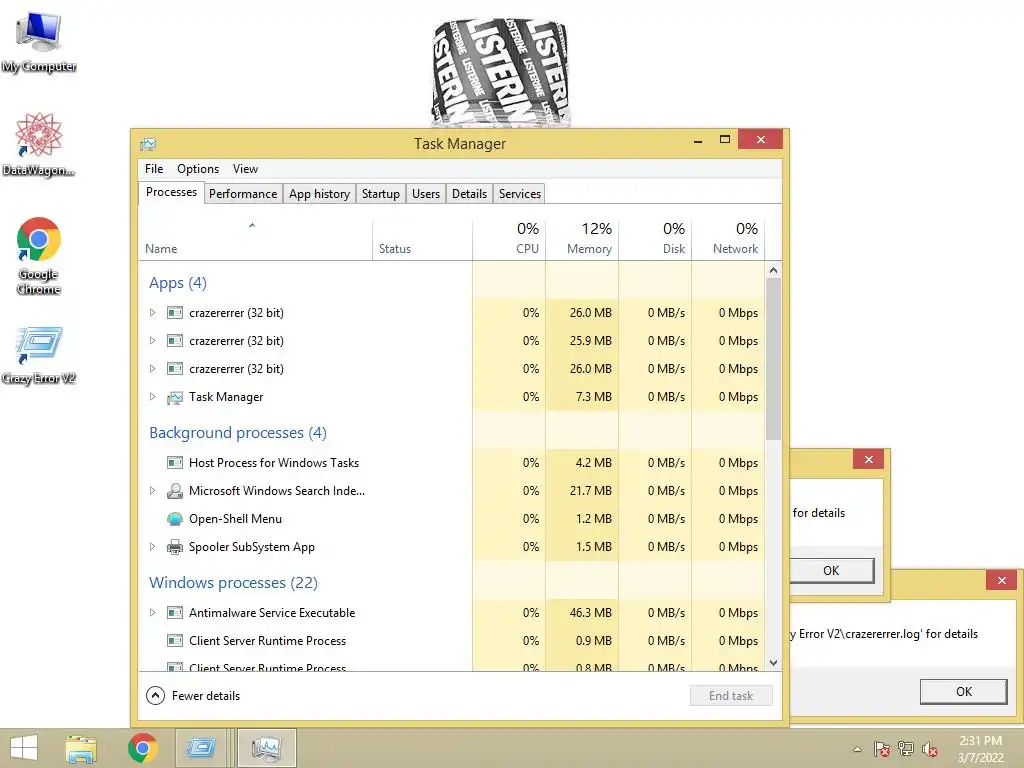Click the Task Manager taskbar button
Image resolution: width=1024 pixels, height=768 pixels.
click(266, 748)
